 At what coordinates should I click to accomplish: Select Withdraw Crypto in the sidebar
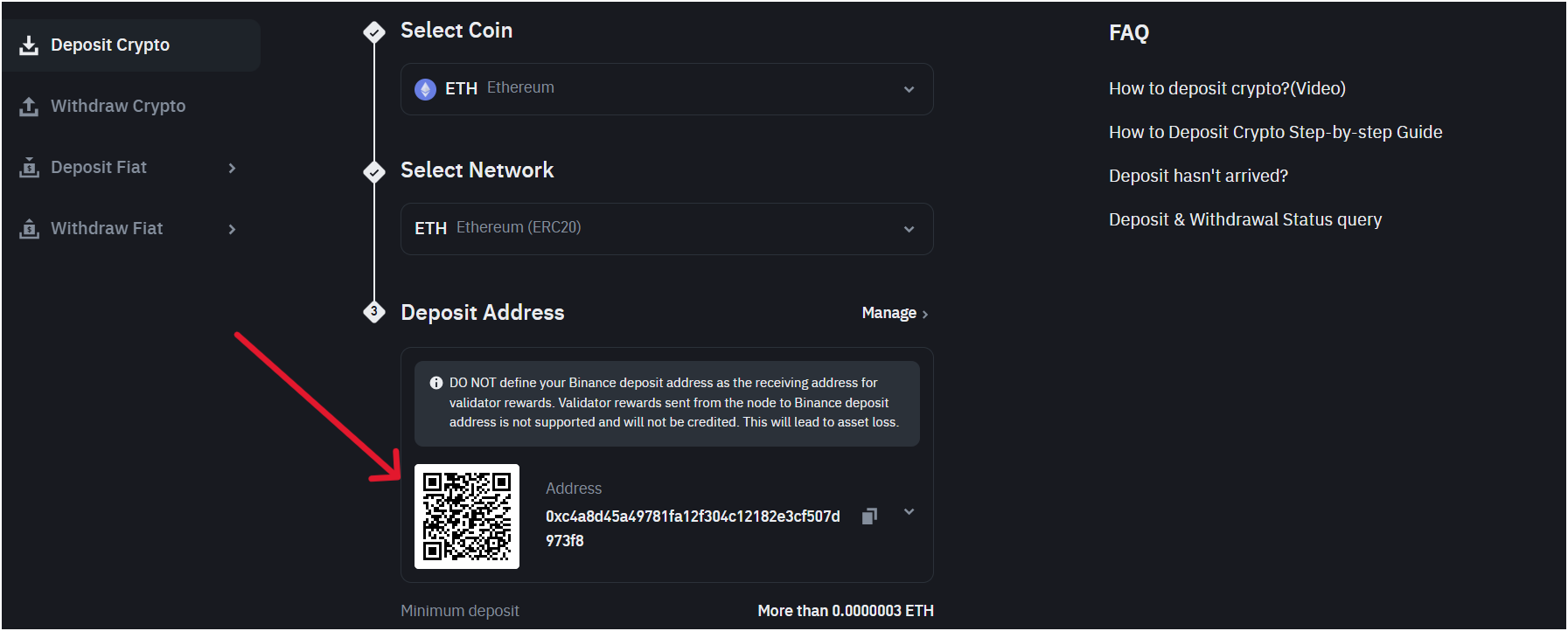118,107
